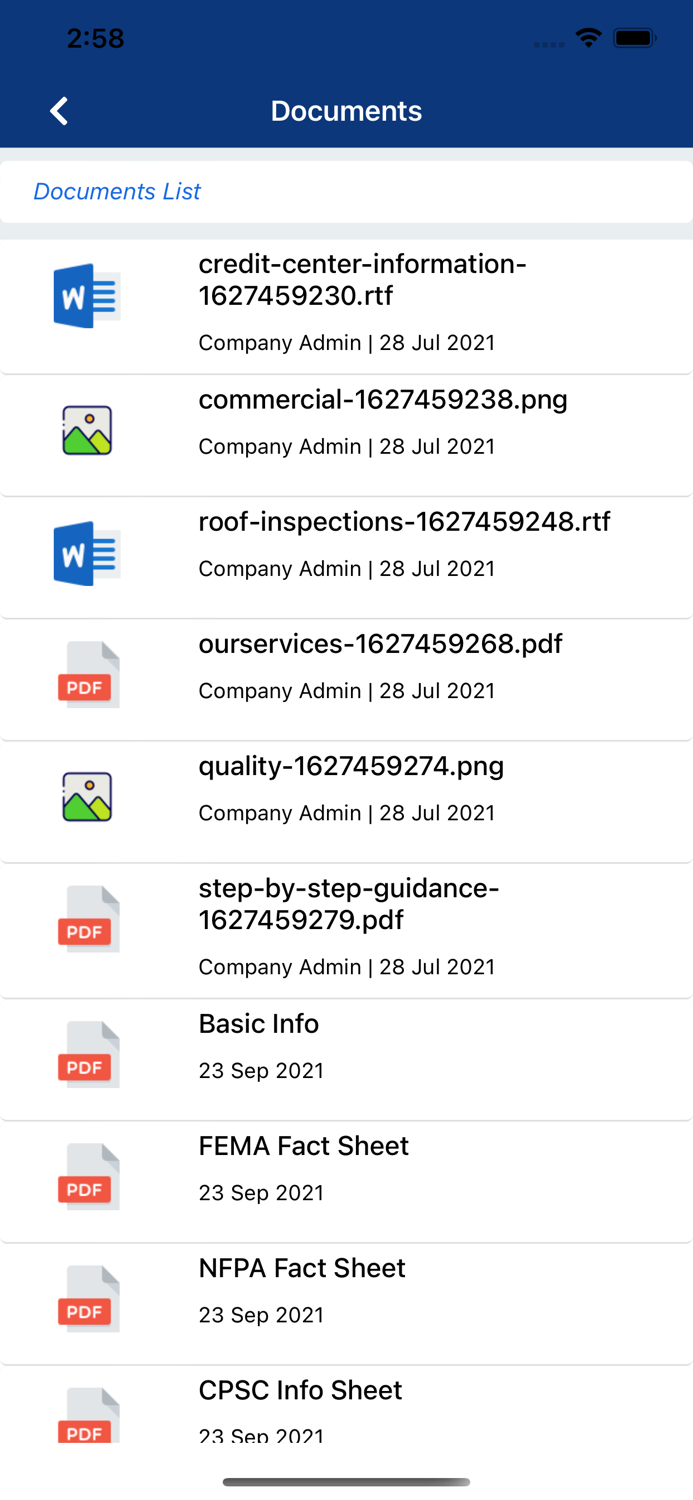Image resolution: width=693 pixels, height=1500 pixels.
Task: Tap the back arrow in header
Action: click(x=59, y=111)
